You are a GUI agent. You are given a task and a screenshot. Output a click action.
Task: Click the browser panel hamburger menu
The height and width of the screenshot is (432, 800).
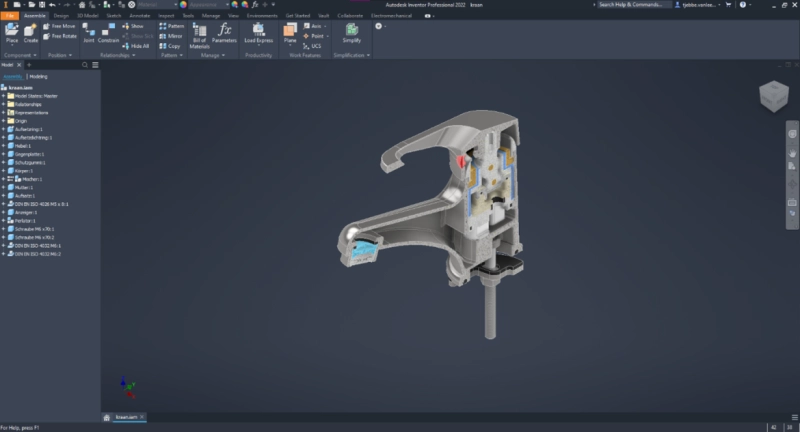tap(95, 65)
